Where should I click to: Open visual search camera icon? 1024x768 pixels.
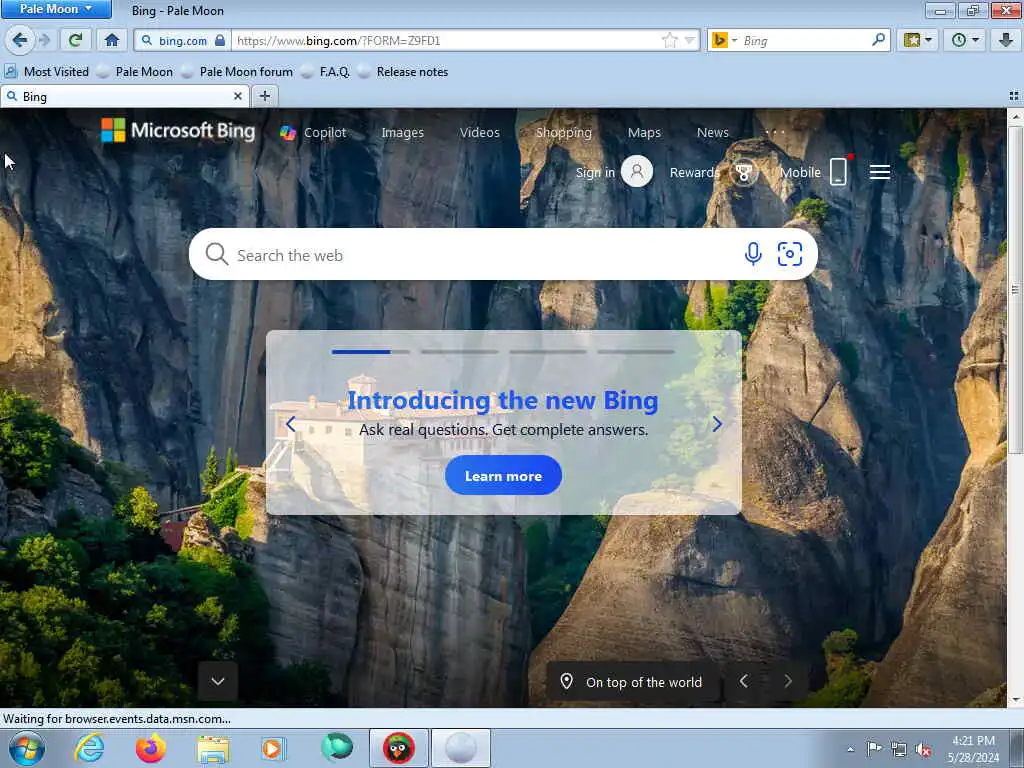click(x=790, y=254)
